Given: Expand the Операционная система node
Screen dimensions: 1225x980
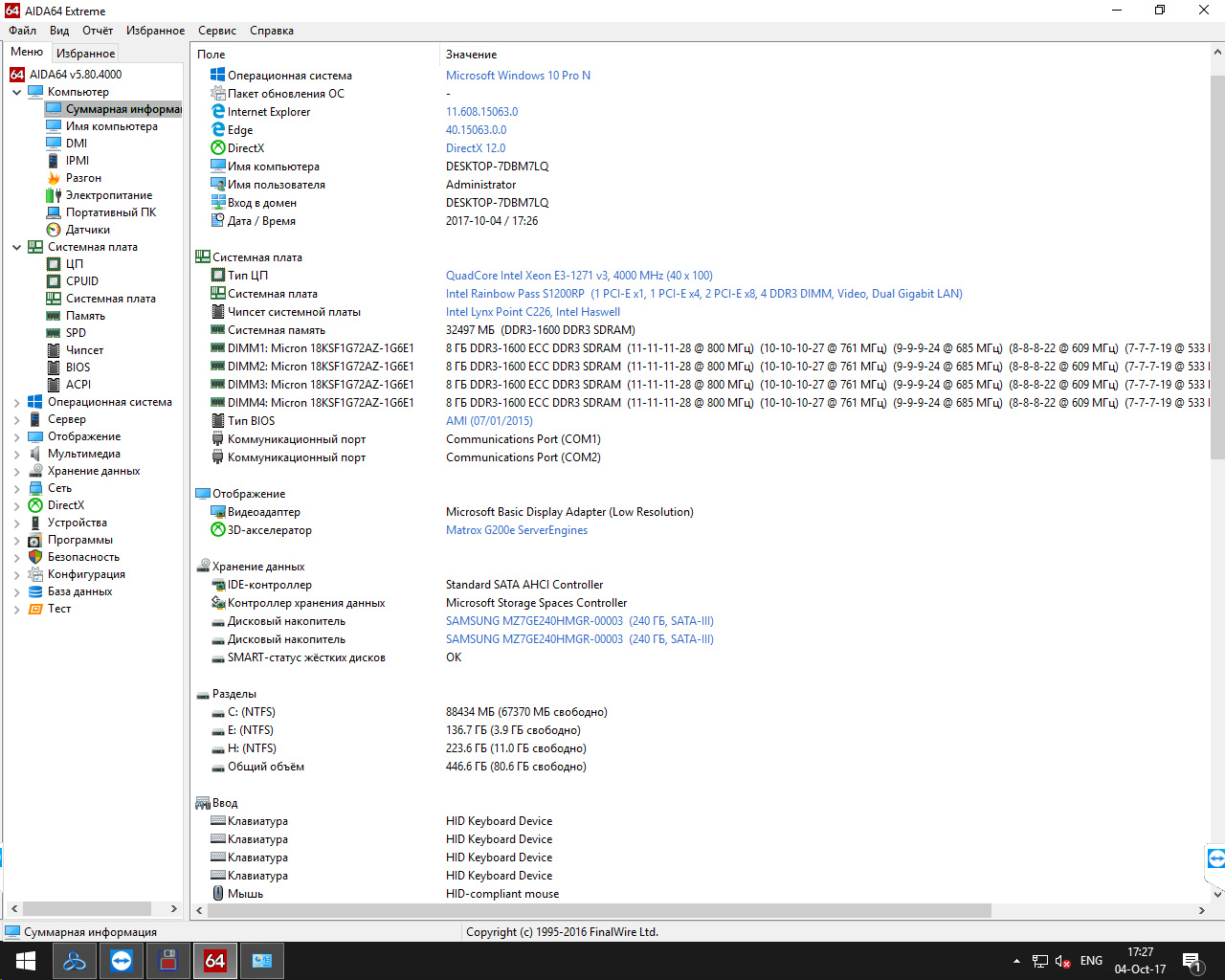Looking at the screenshot, I should coord(16,402).
